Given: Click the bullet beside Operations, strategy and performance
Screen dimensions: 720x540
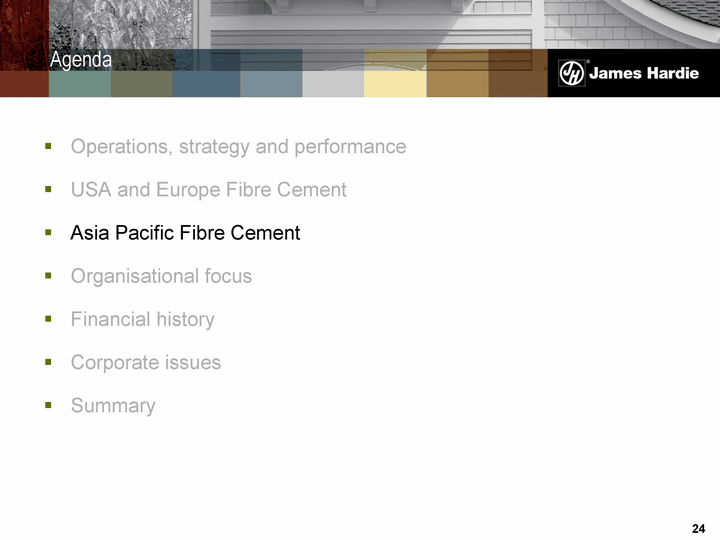Looking at the screenshot, I should click(48, 147).
